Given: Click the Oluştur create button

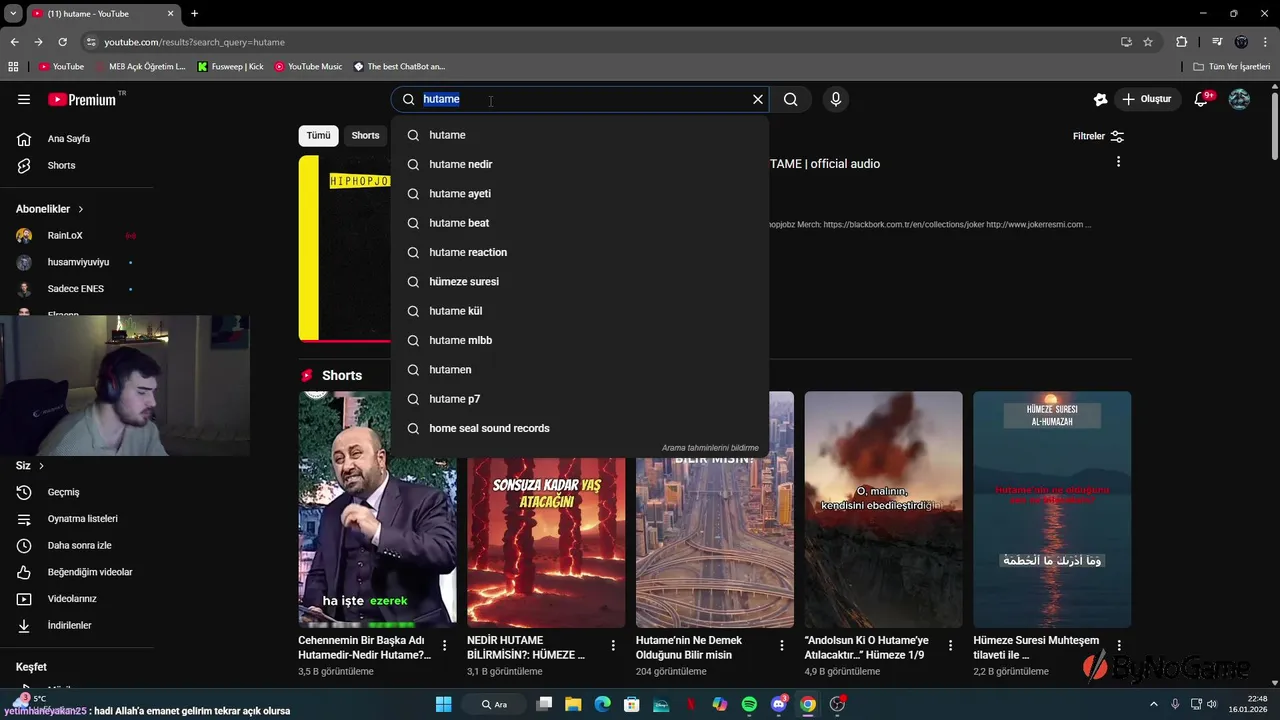Looking at the screenshot, I should point(1147,99).
